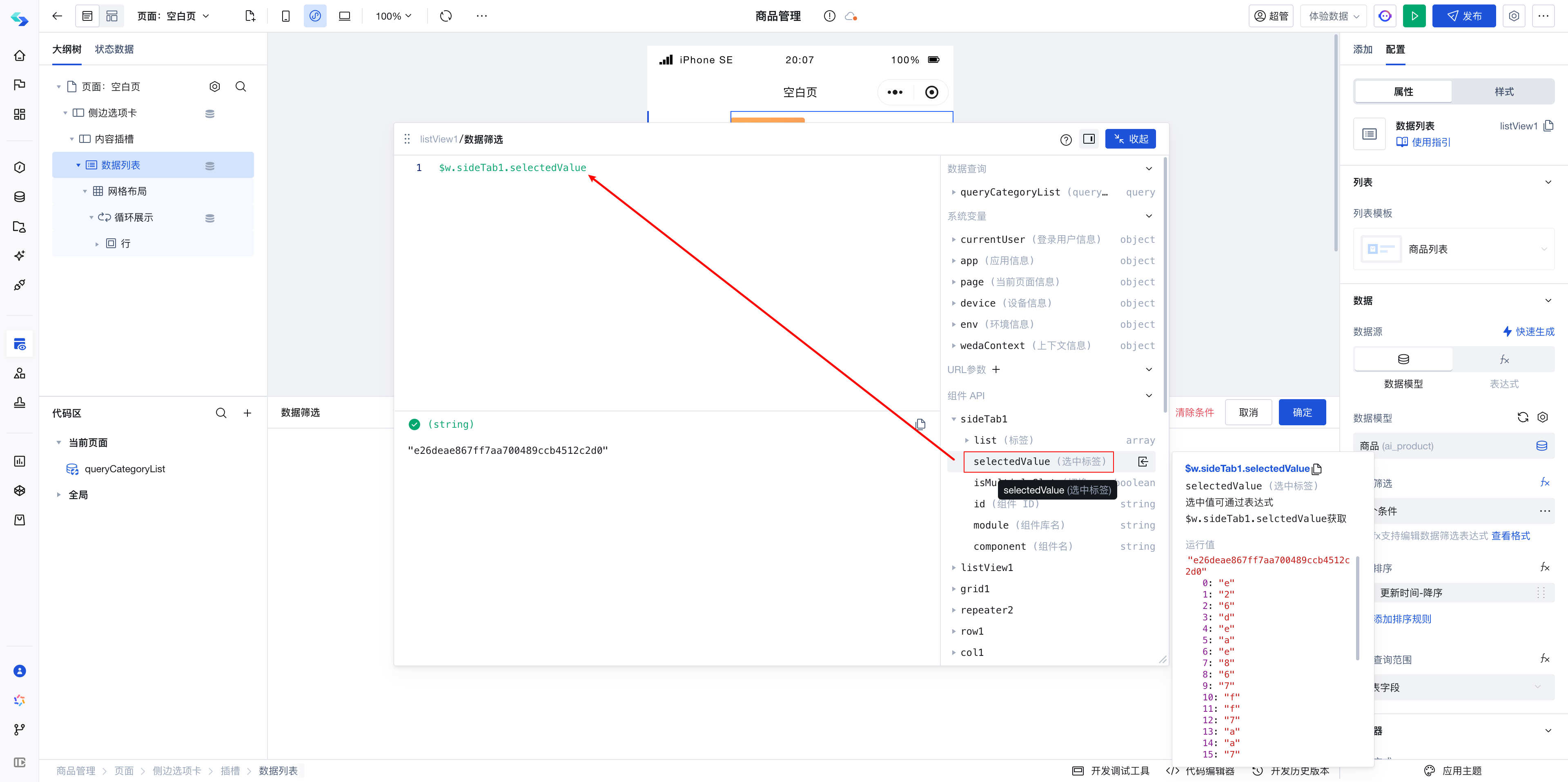Collapse the 组件 API section
Viewport: 1568px width, 782px height.
click(x=1149, y=395)
